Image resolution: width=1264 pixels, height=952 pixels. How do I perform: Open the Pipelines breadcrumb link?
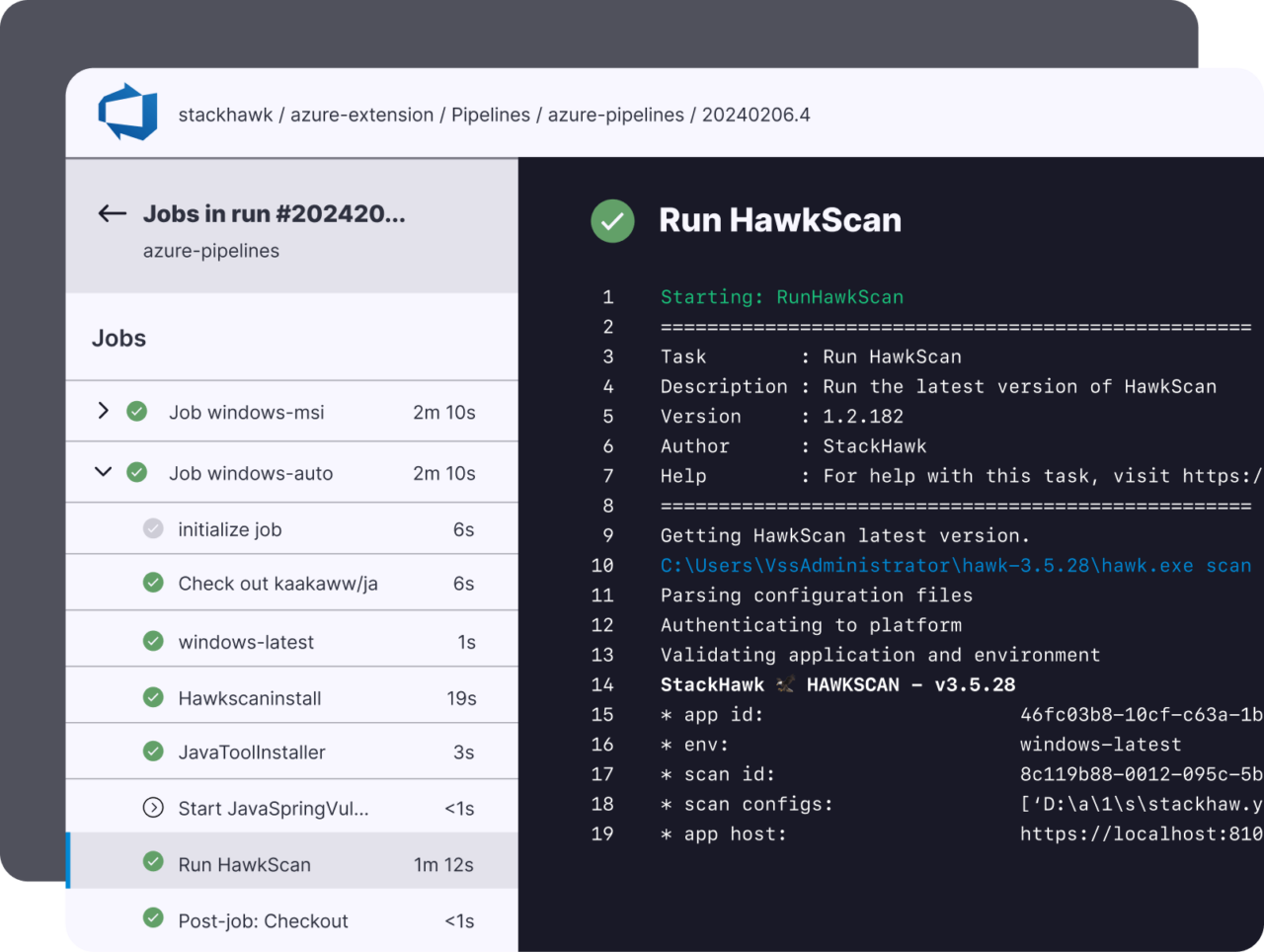491,115
